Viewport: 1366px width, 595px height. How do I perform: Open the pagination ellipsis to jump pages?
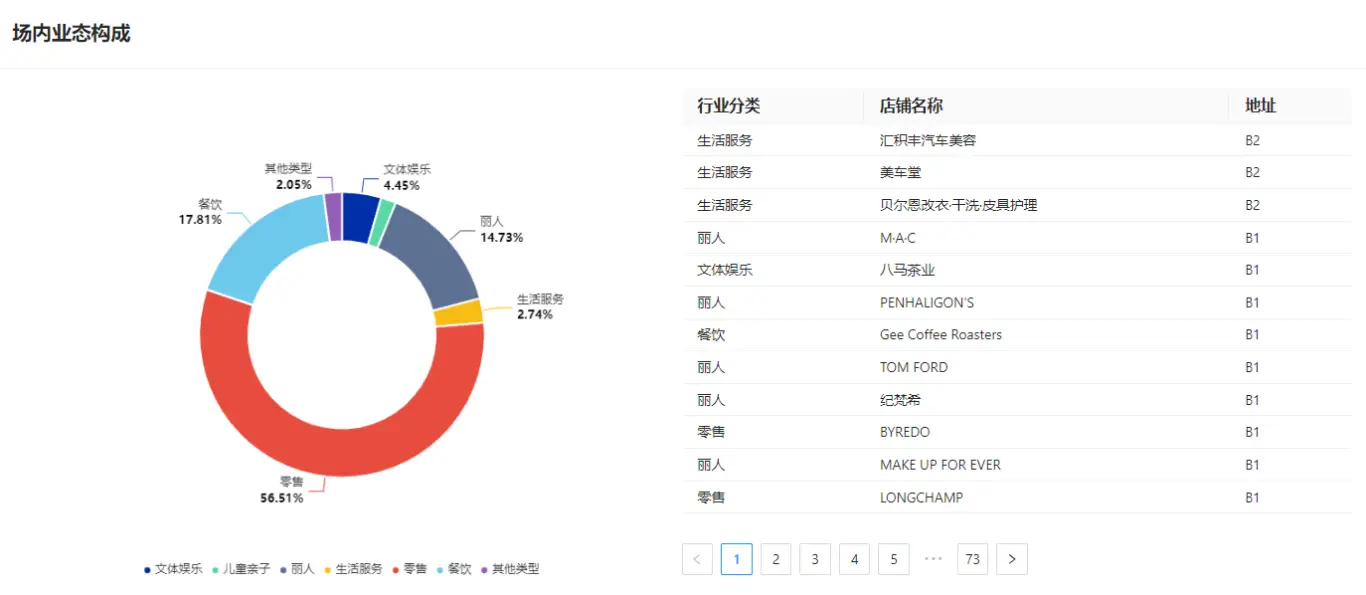tap(934, 559)
